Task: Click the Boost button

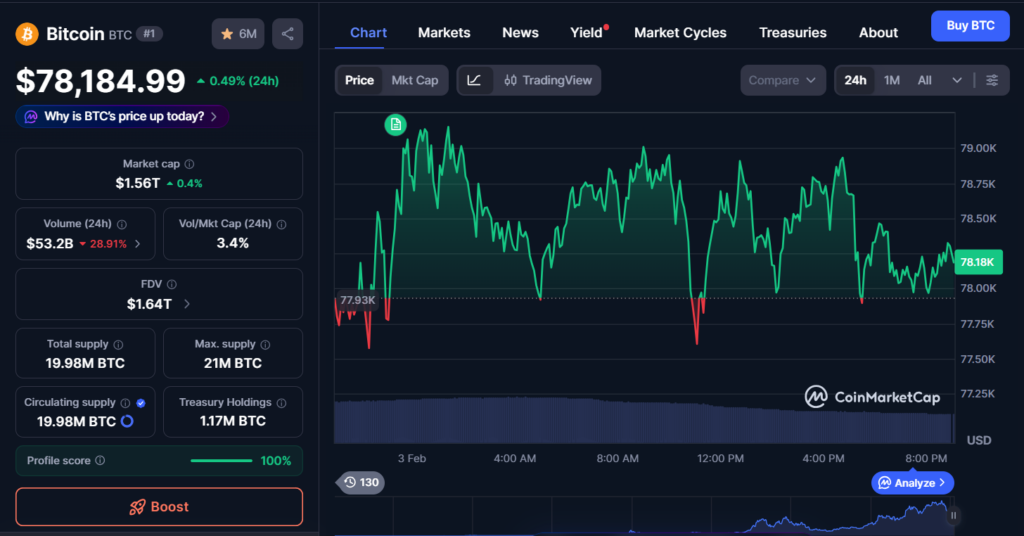Action: coord(159,507)
